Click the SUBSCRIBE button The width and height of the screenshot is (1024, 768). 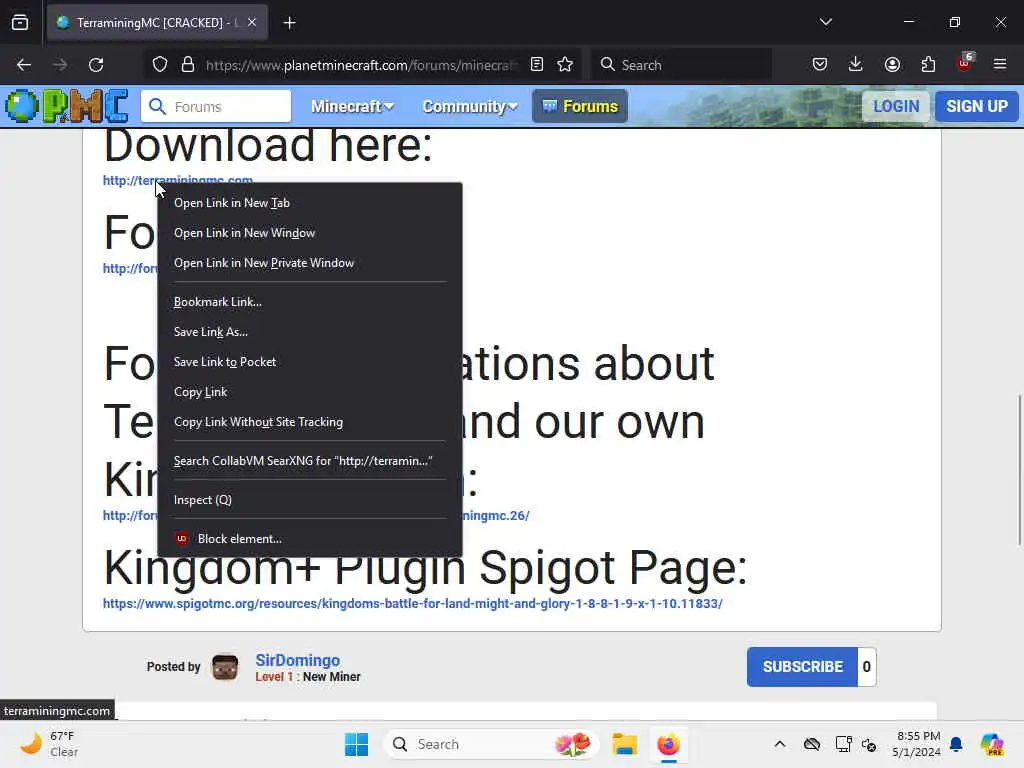point(803,667)
